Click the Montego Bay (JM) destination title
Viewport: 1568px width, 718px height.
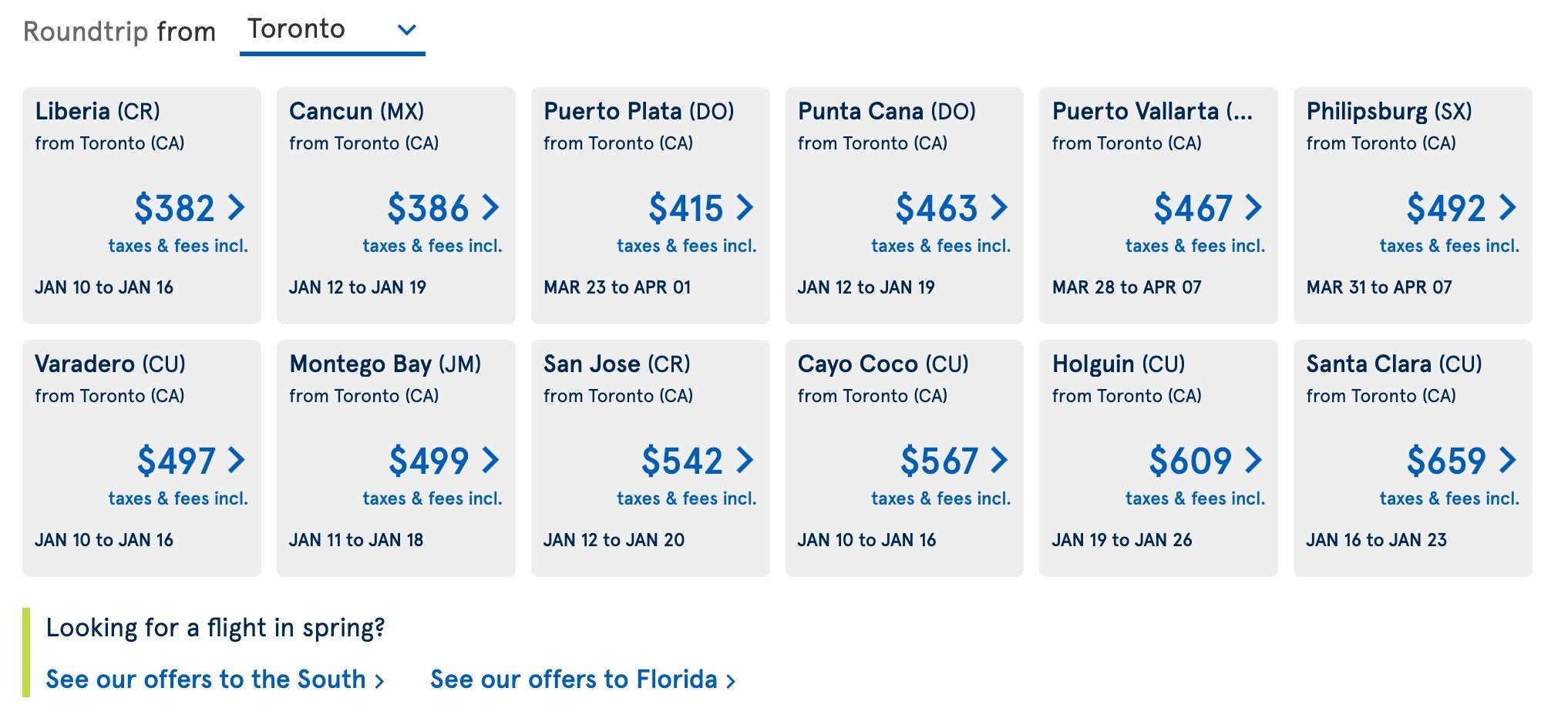click(x=385, y=364)
